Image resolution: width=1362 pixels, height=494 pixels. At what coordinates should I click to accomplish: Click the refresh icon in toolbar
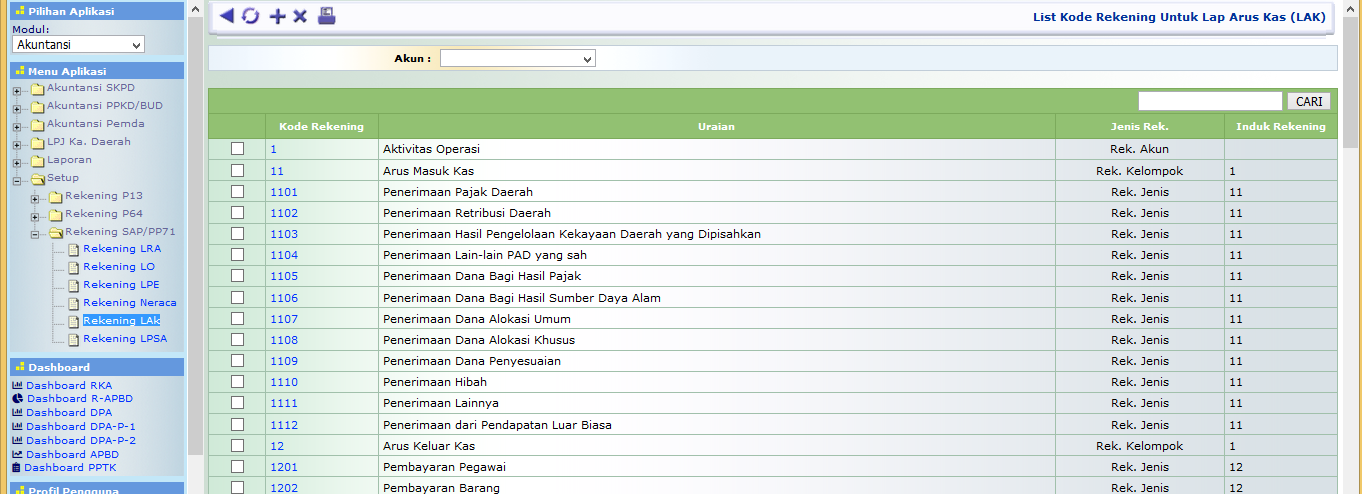tap(250, 16)
